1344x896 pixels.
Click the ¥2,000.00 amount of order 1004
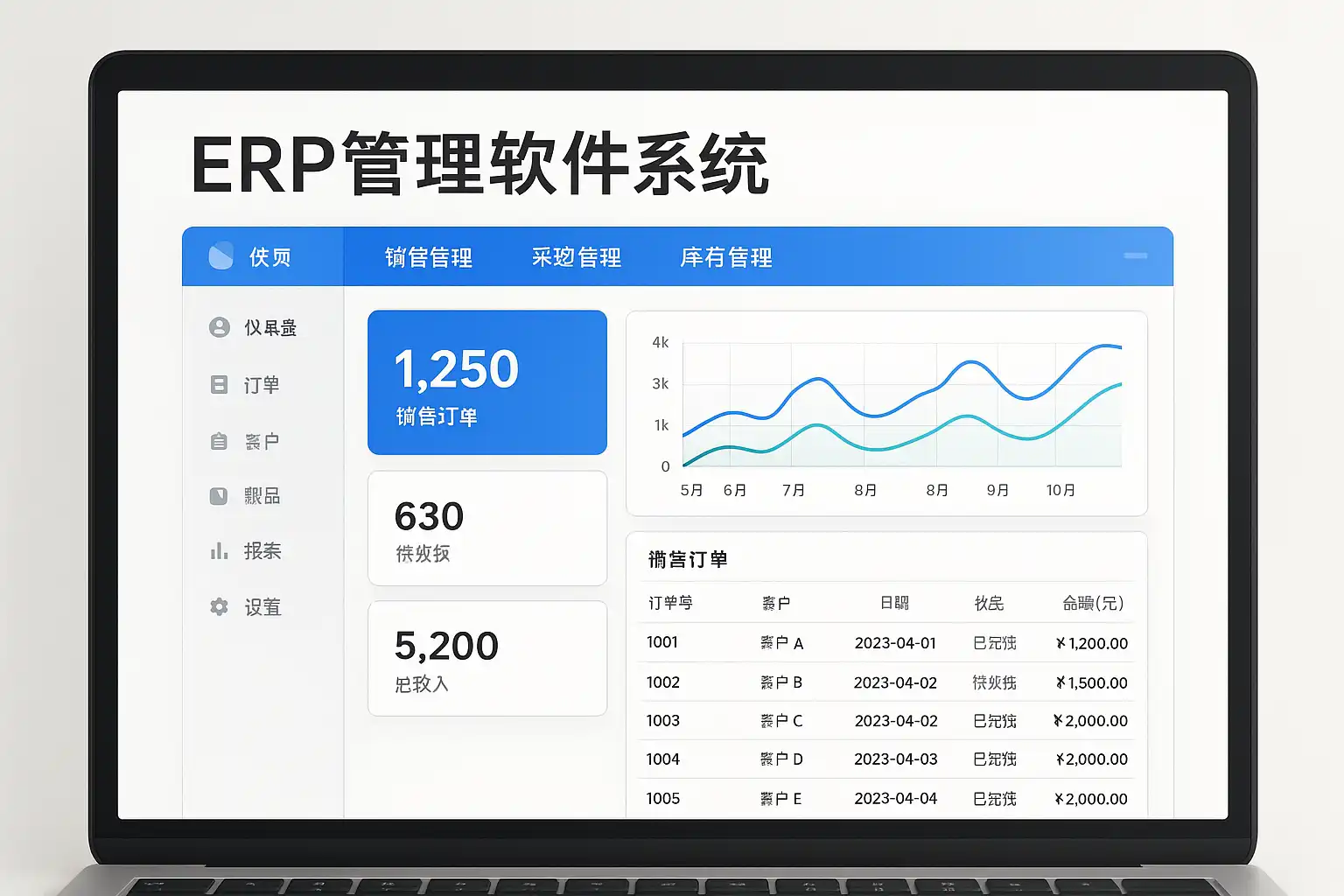point(1092,759)
